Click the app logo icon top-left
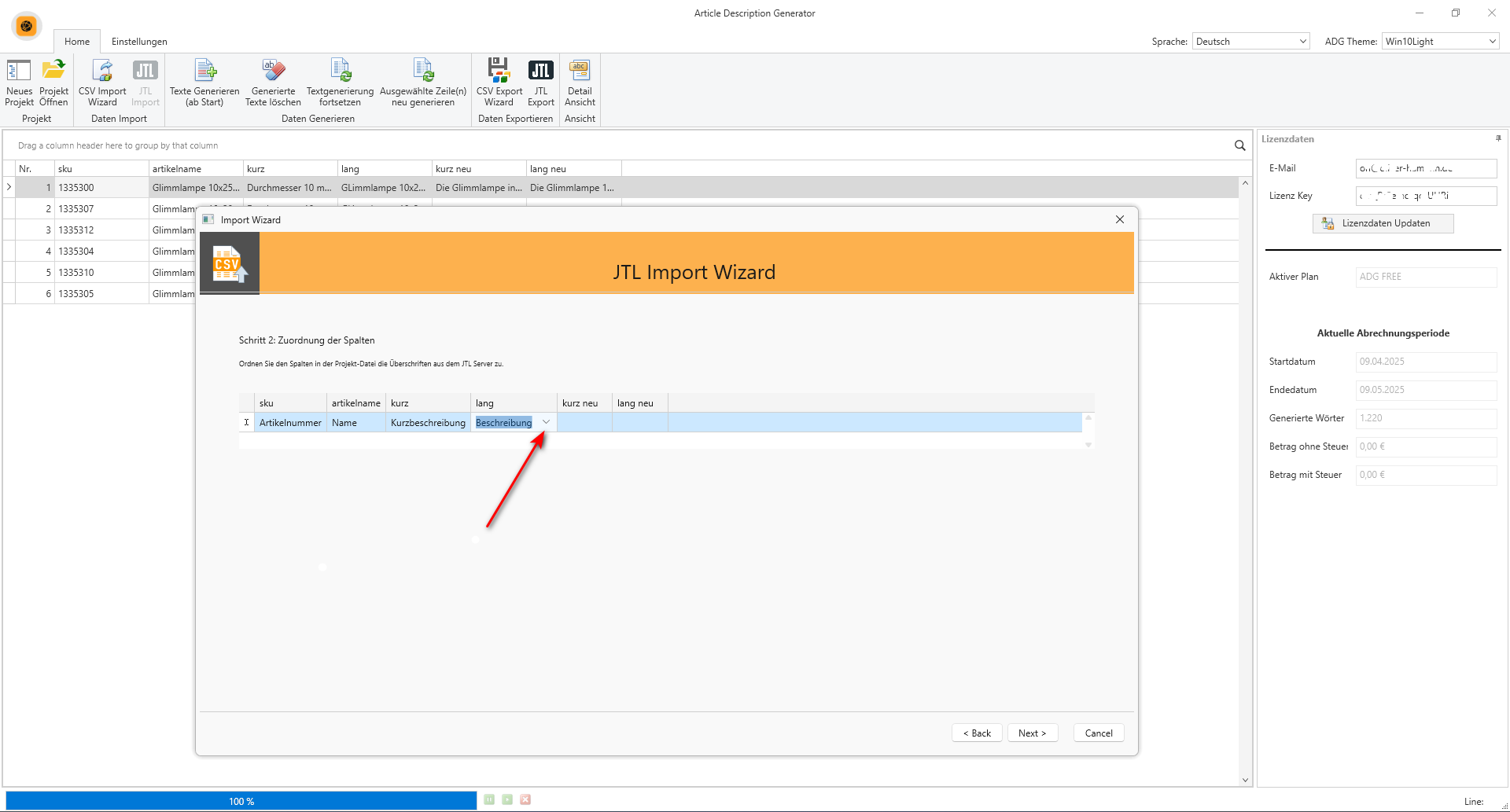The height and width of the screenshot is (812, 1510). click(x=26, y=26)
